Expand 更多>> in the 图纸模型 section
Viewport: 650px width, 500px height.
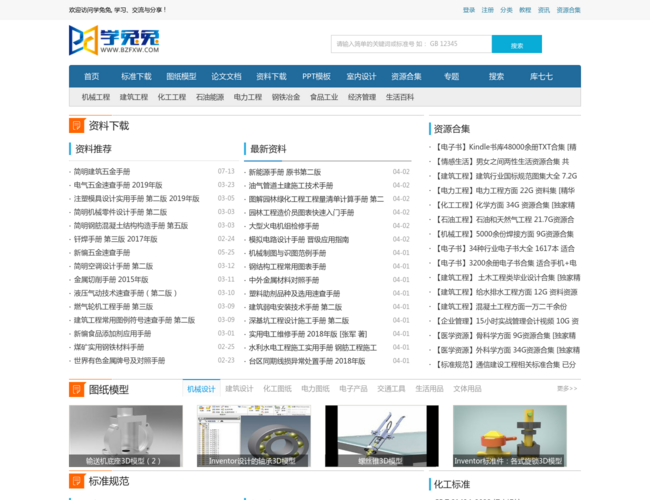[567, 388]
